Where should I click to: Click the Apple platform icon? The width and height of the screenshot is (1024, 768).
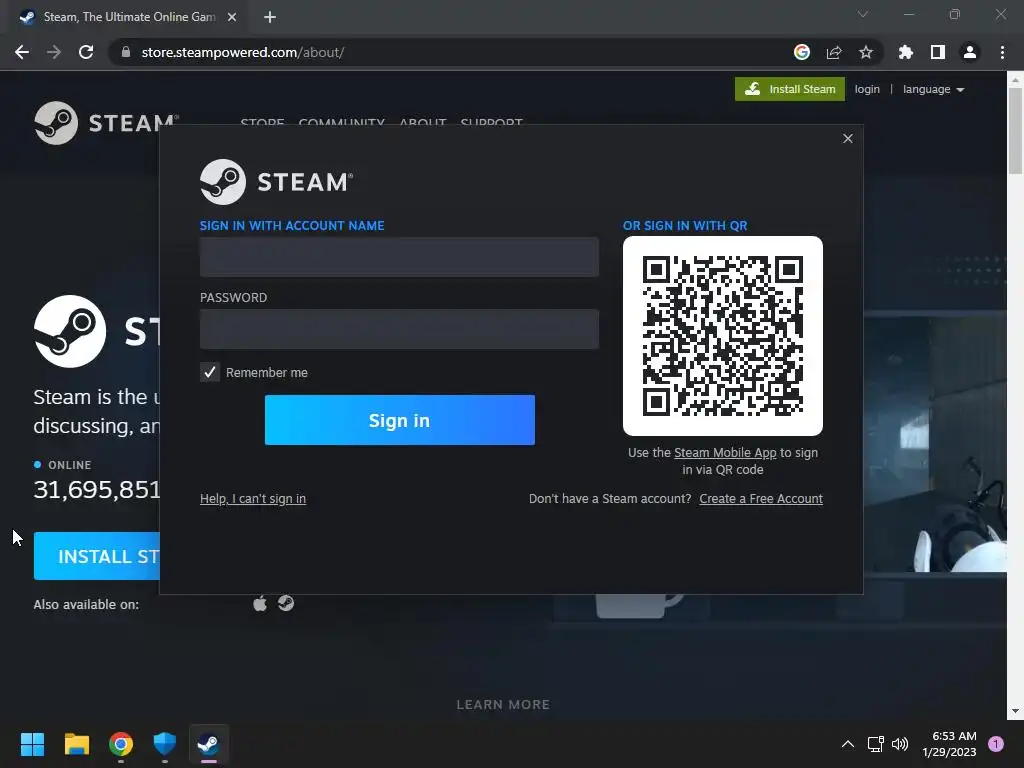[x=260, y=603]
